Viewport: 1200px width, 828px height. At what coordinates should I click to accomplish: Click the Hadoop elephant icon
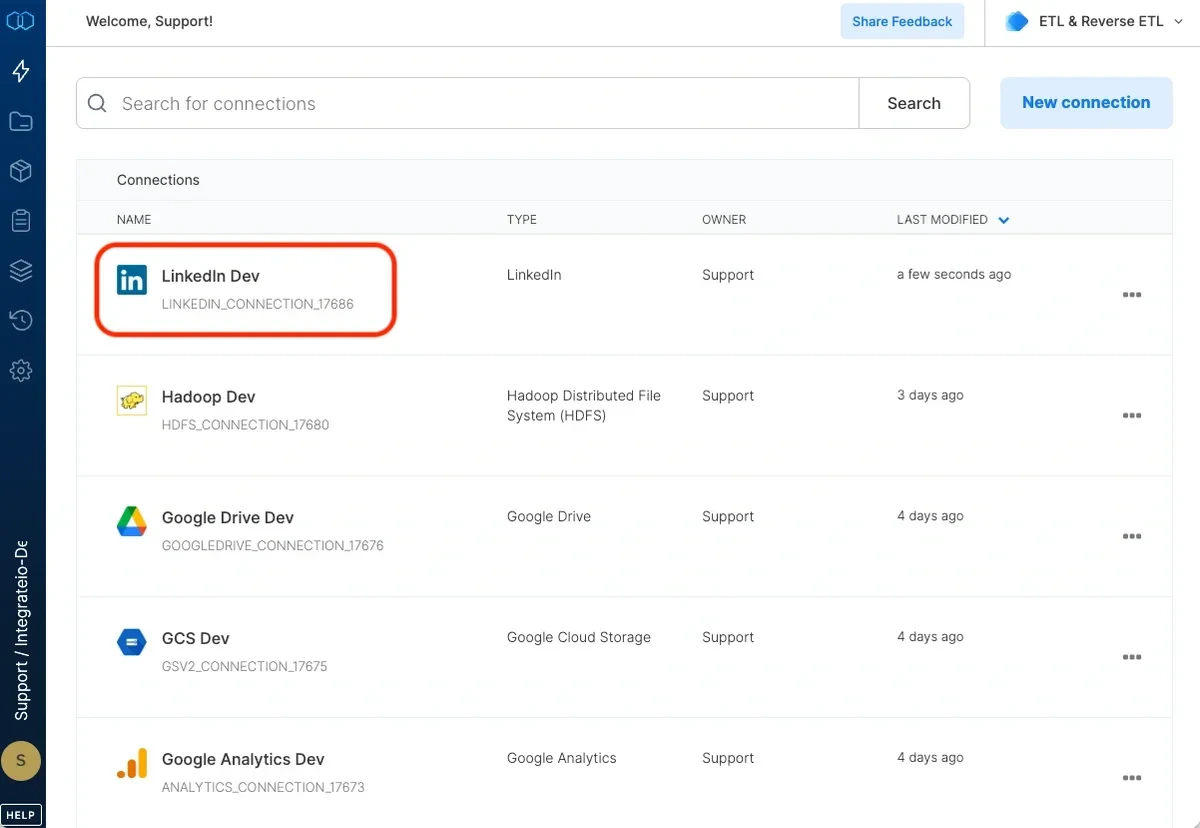tap(132, 401)
